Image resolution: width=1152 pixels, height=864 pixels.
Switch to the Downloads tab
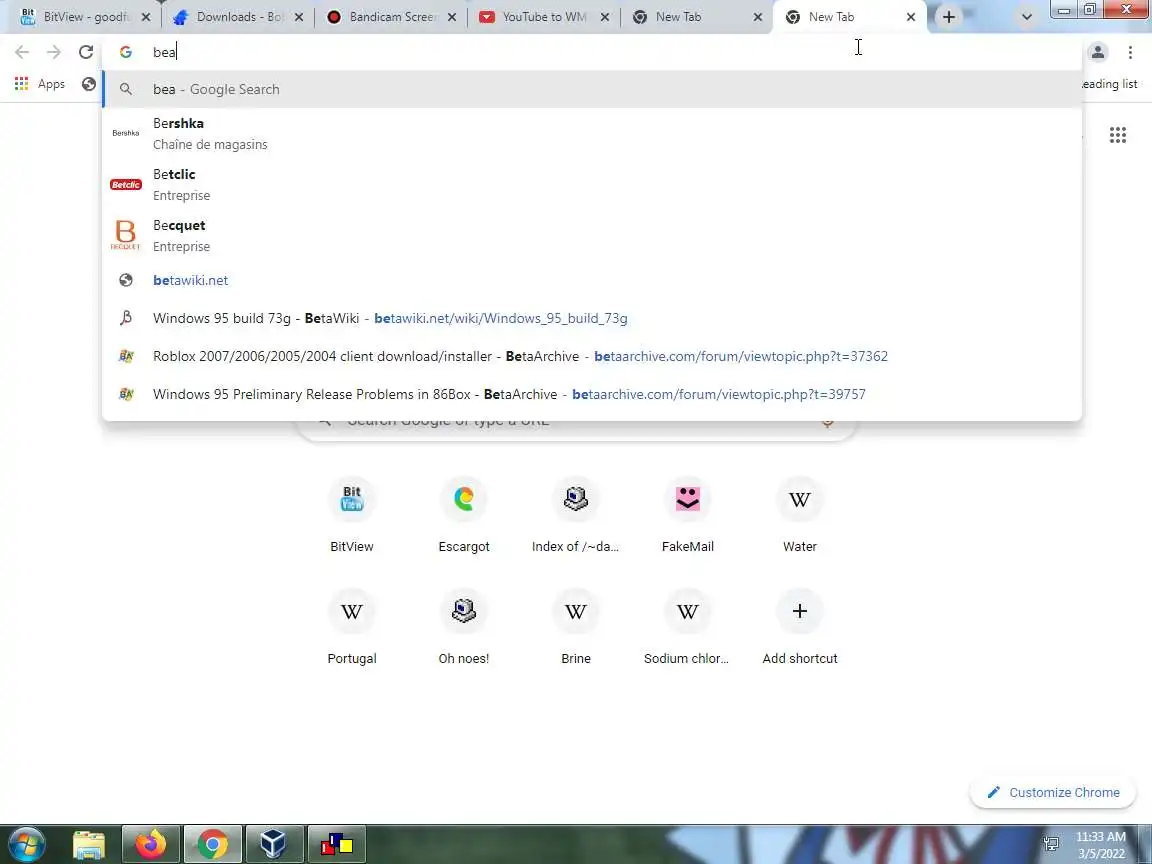pyautogui.click(x=237, y=17)
